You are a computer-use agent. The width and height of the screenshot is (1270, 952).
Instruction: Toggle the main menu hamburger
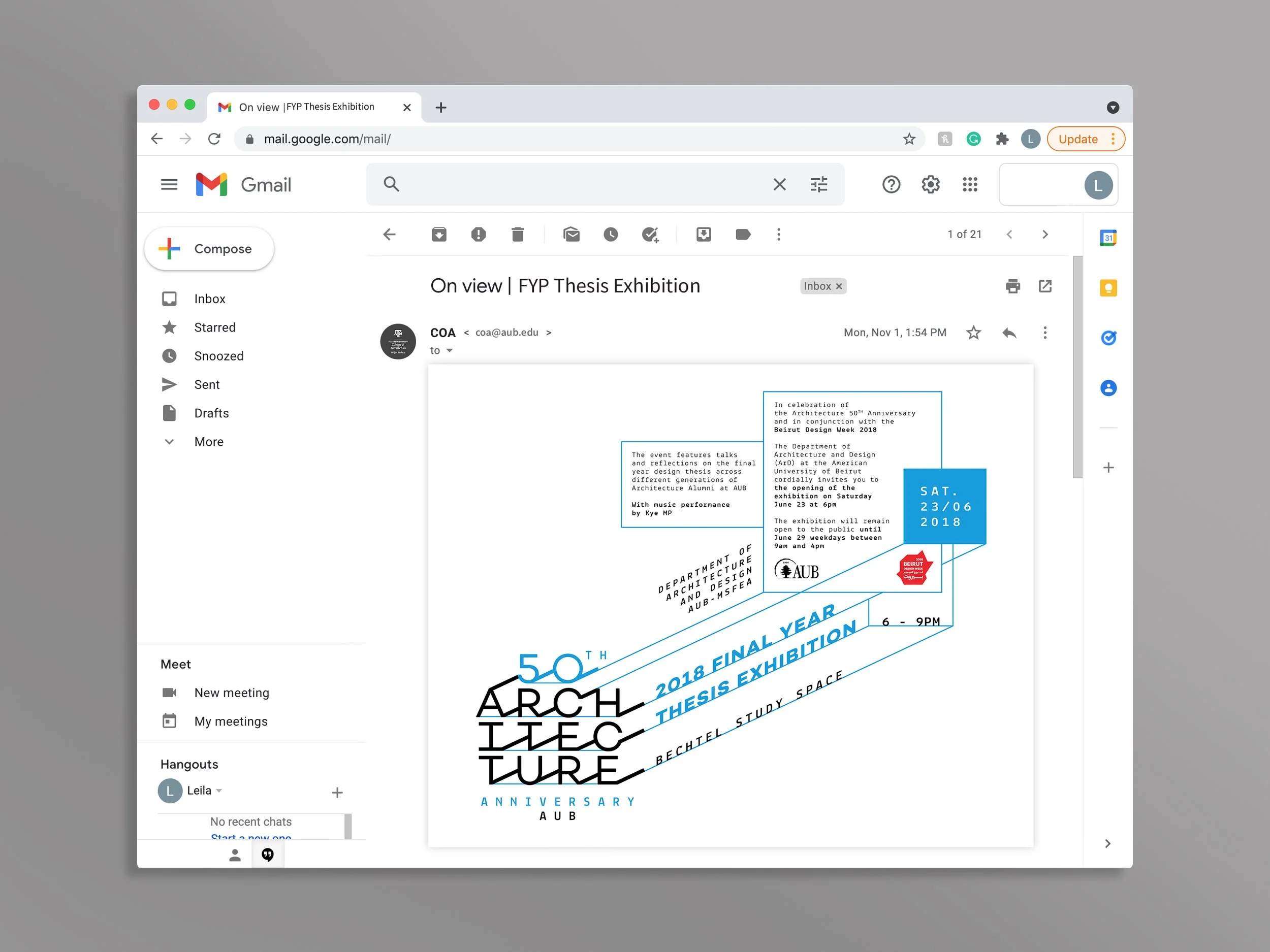(169, 184)
